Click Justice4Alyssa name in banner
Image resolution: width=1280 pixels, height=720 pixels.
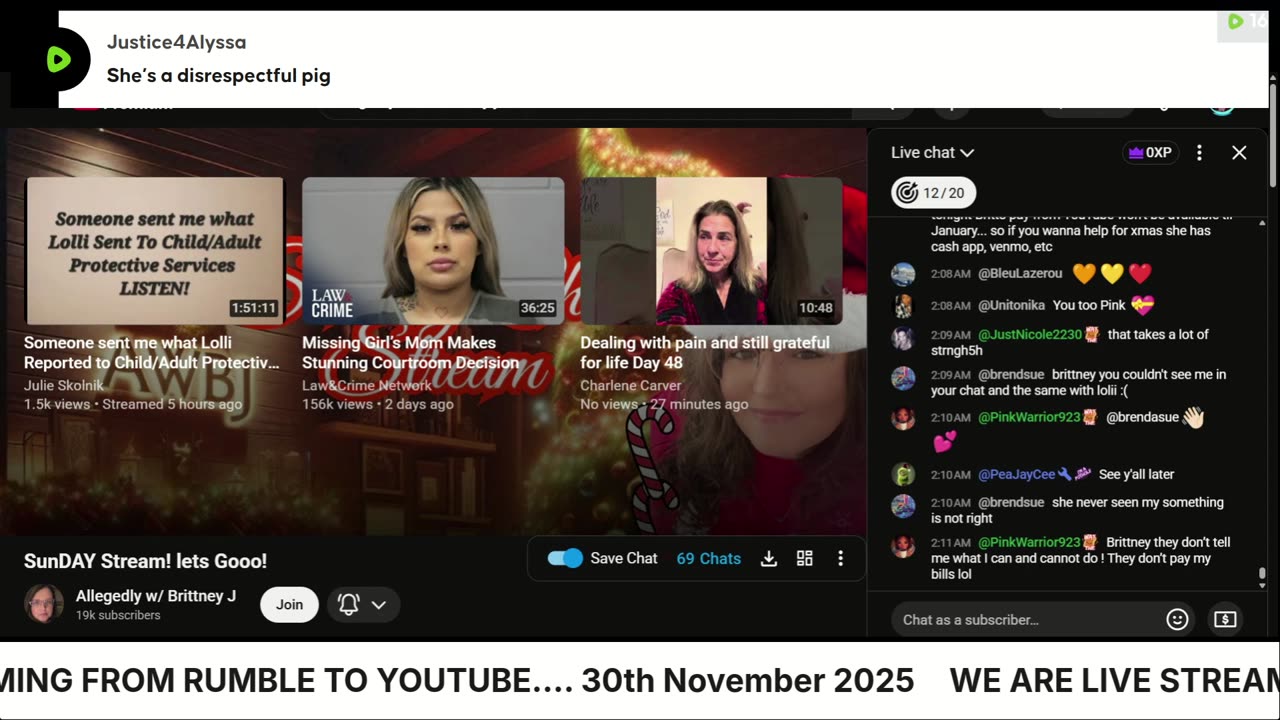(x=176, y=42)
